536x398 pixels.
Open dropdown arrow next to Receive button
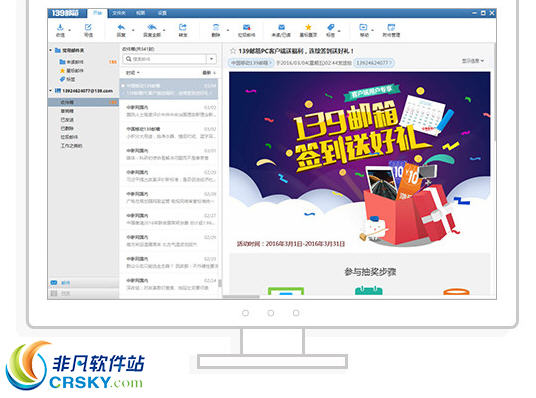(70, 30)
